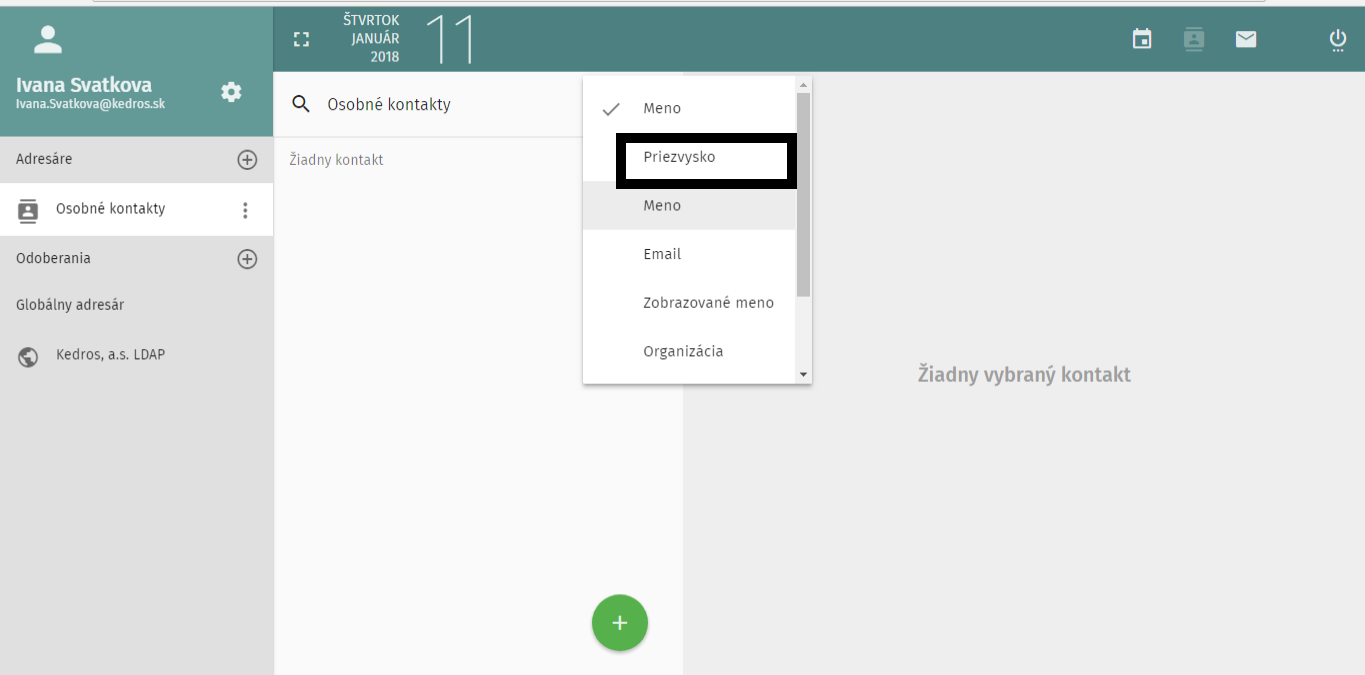Toggle the checkmarked Meno option
Viewport: 1365px width, 675px height.
(x=661, y=108)
